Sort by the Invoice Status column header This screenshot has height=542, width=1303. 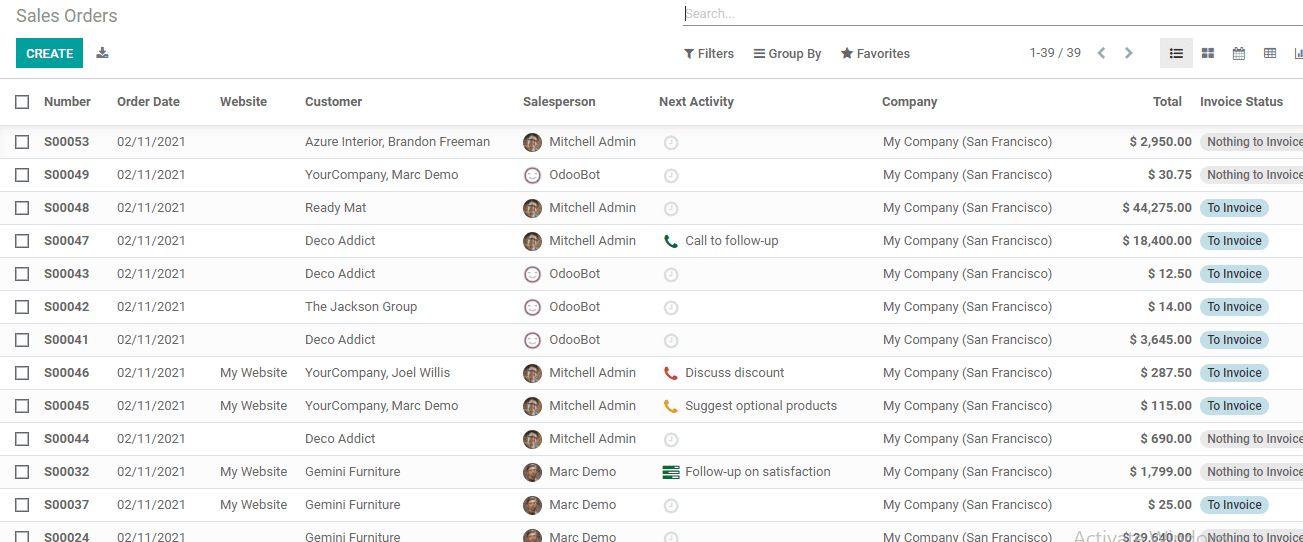[1241, 102]
